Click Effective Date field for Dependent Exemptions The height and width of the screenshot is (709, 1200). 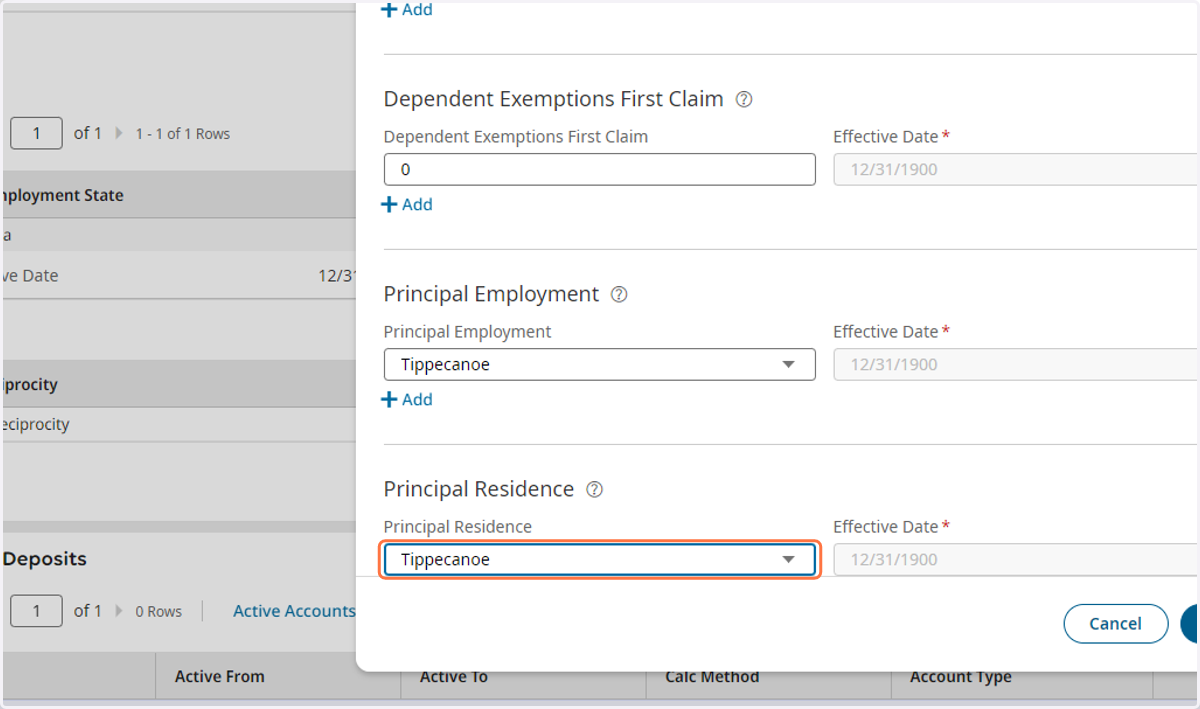tap(1016, 170)
